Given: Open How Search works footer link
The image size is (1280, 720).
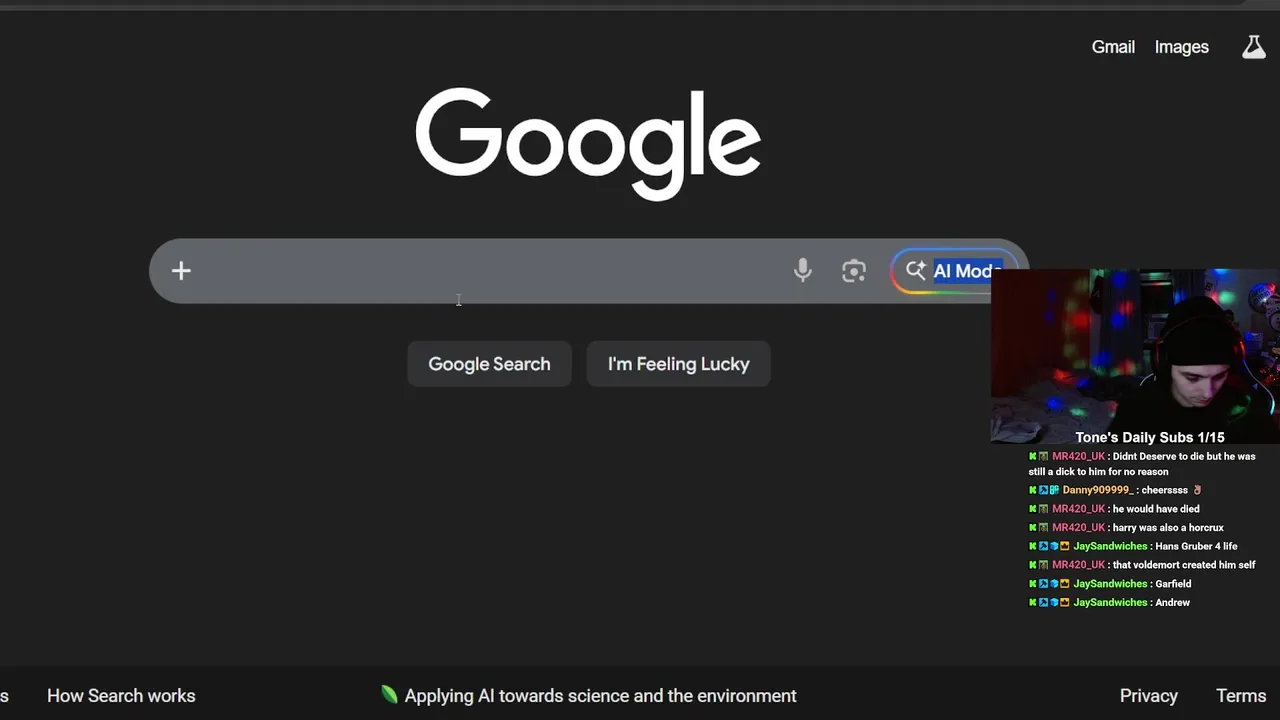Looking at the screenshot, I should [x=121, y=696].
